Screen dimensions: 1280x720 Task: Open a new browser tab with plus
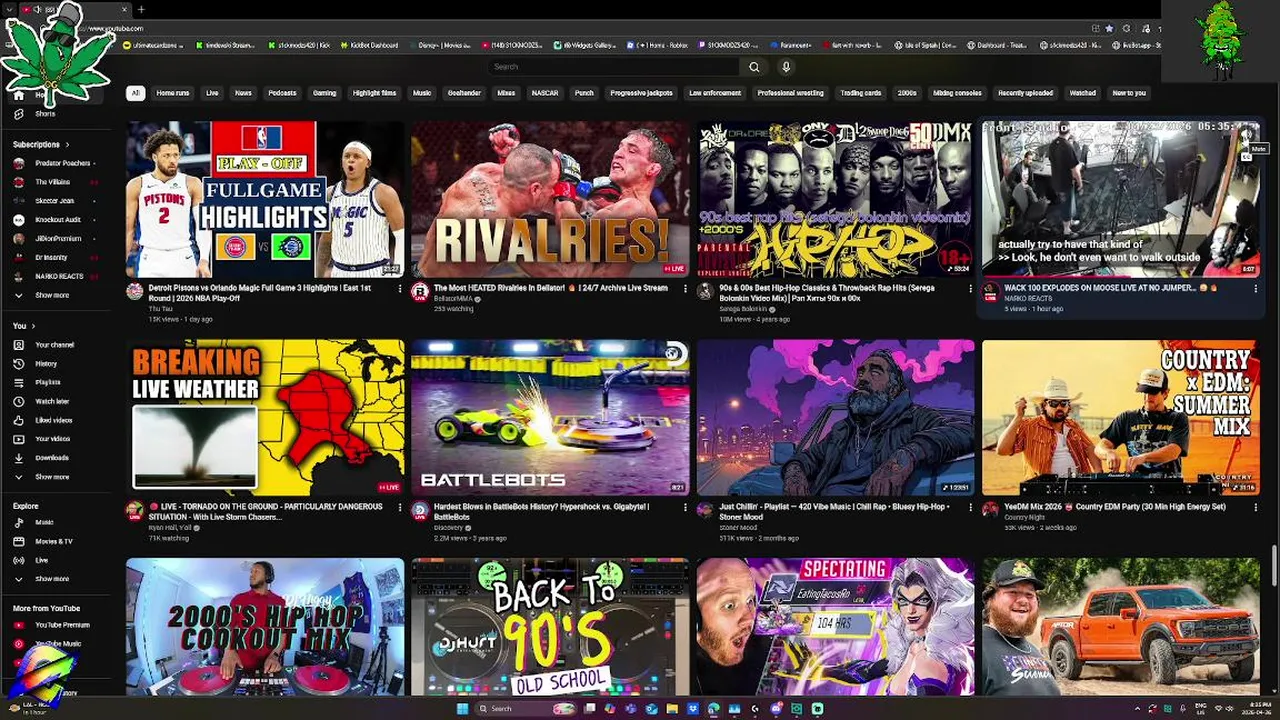coord(141,9)
